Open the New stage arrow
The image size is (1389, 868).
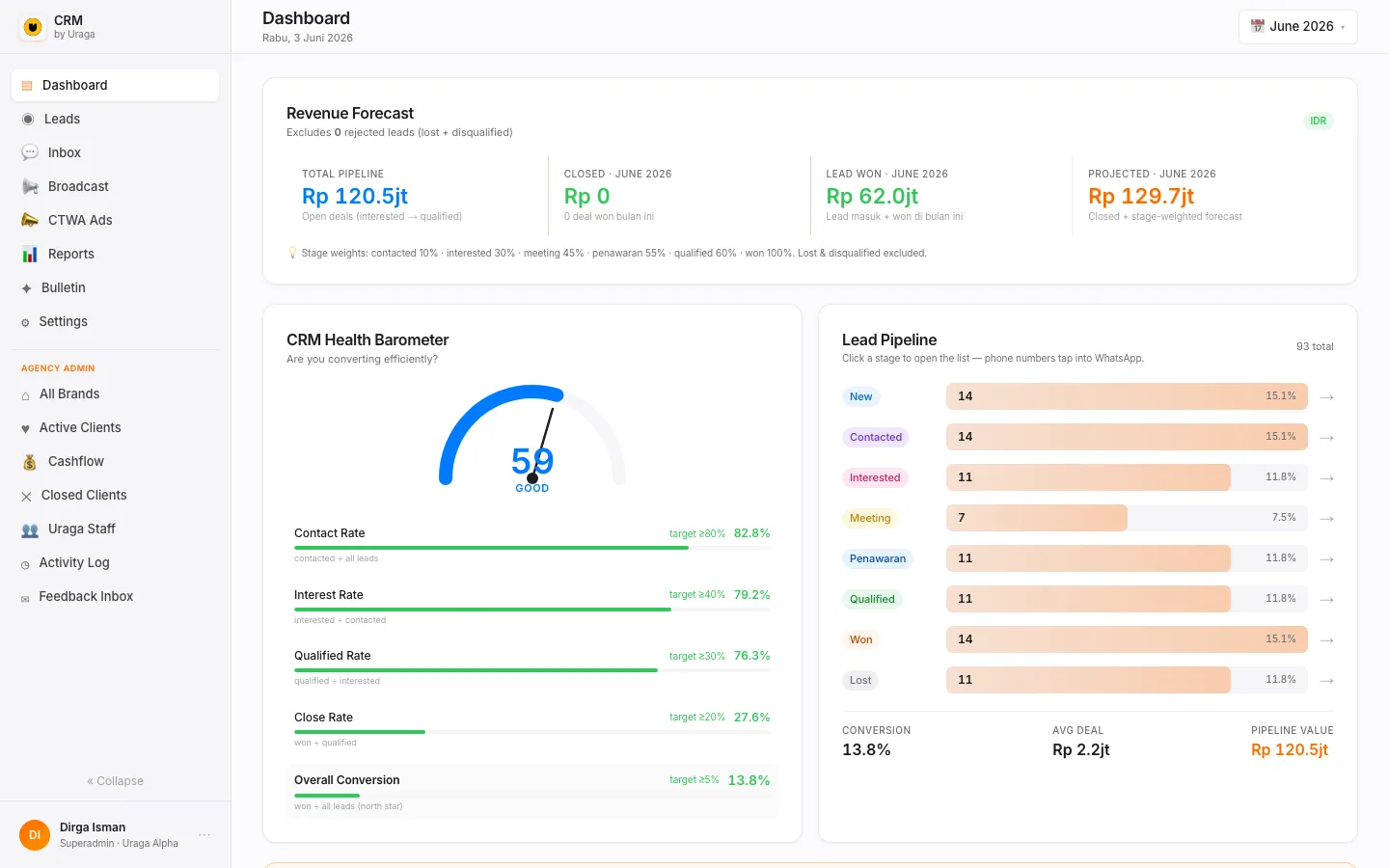tap(1326, 397)
